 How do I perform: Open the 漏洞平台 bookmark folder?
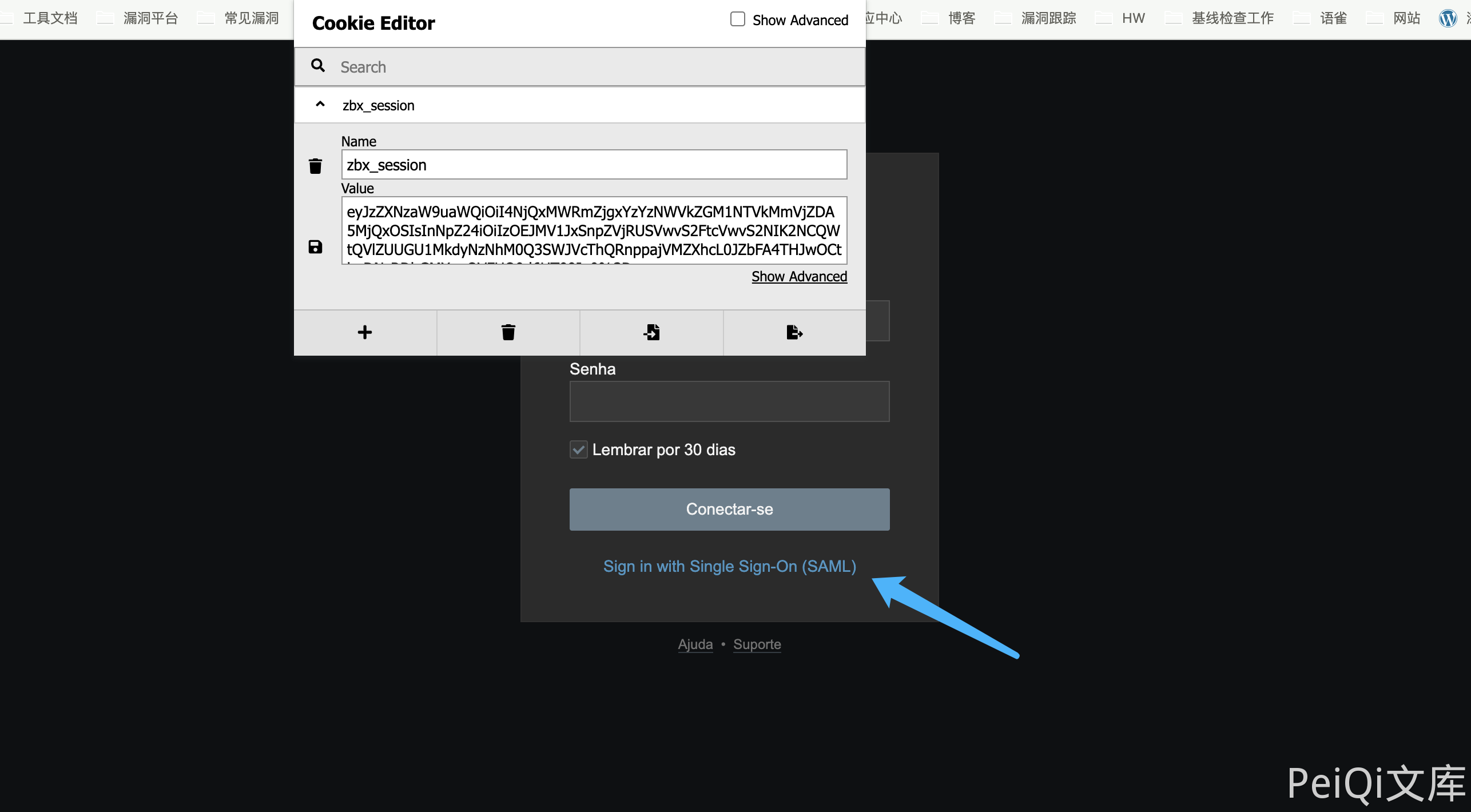(x=150, y=18)
